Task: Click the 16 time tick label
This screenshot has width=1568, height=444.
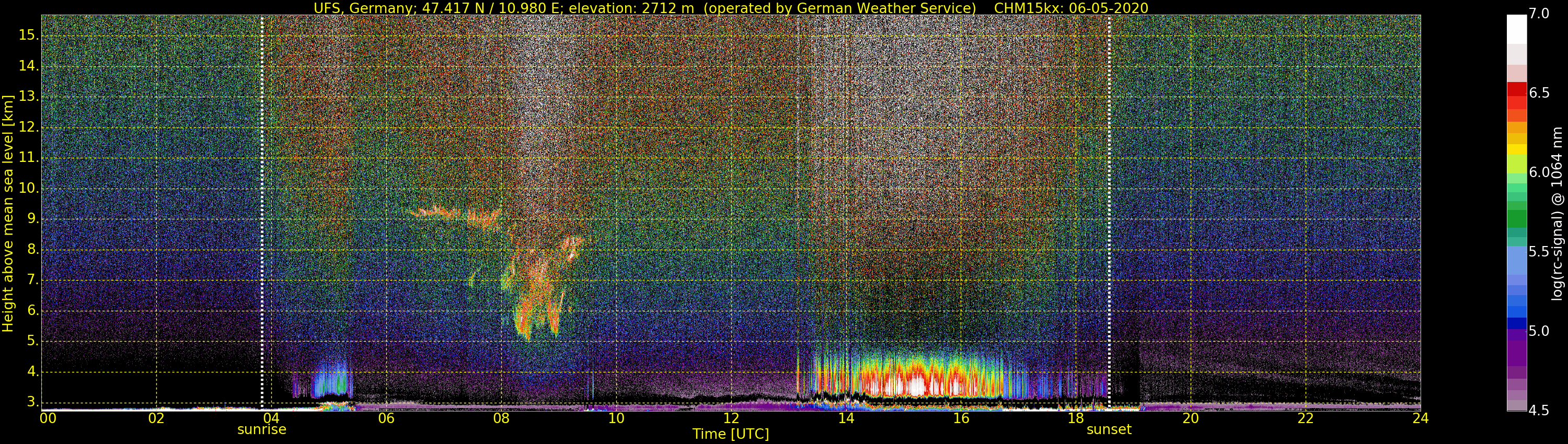Action: pyautogui.click(x=961, y=418)
